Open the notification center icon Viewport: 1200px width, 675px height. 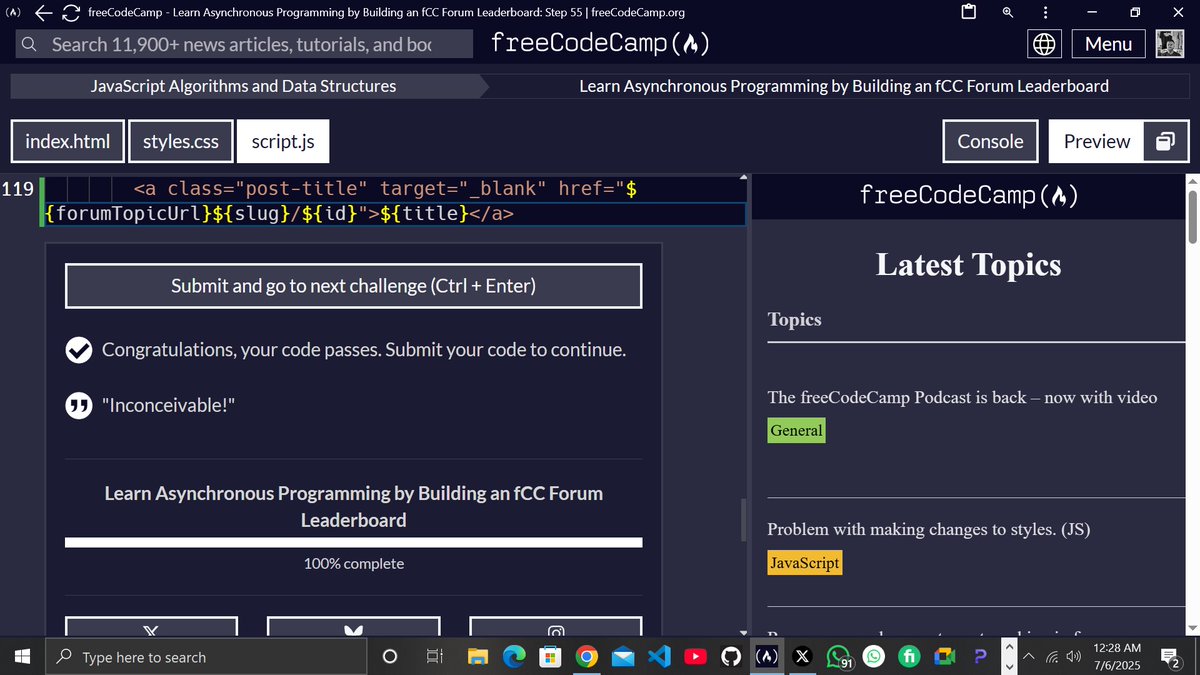[x=1171, y=657]
